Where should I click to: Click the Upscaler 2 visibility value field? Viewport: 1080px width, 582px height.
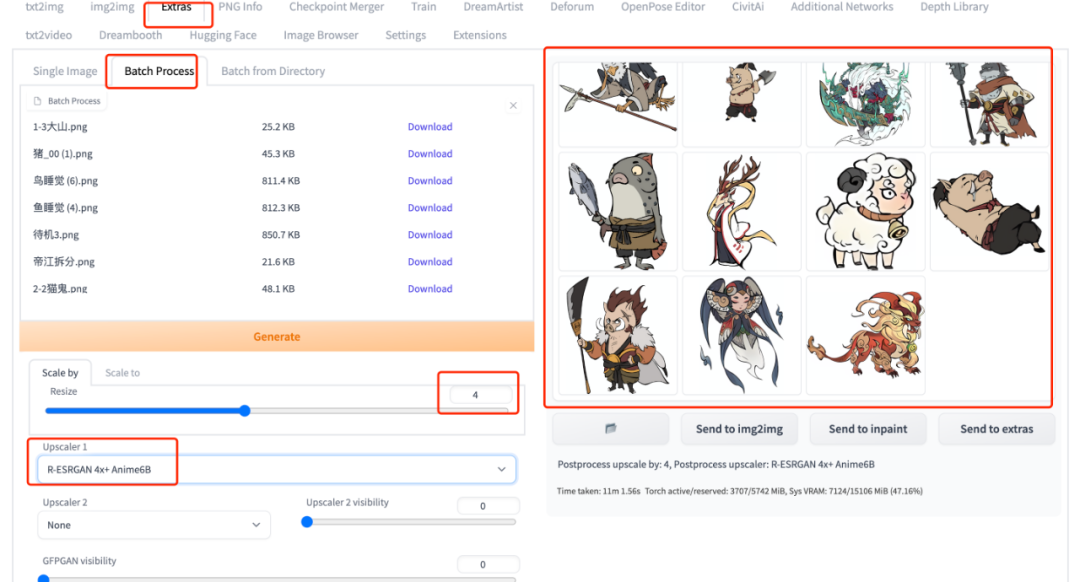[x=488, y=506]
